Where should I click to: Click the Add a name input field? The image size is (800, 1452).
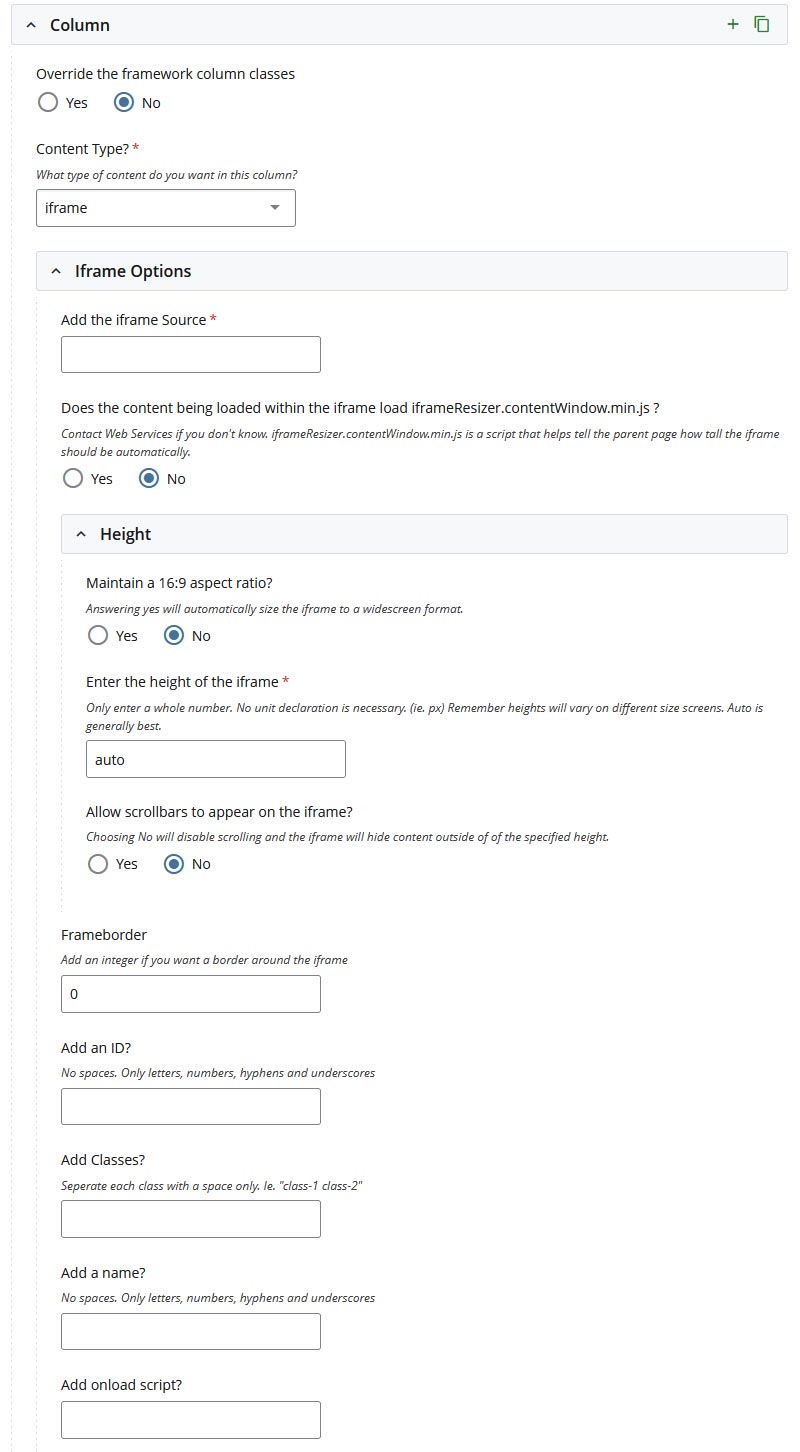click(x=190, y=1331)
